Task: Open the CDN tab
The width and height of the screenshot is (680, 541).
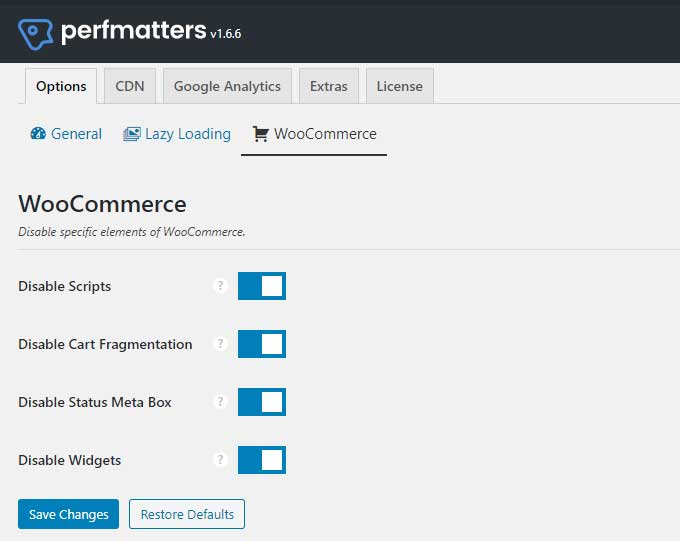Action: (x=130, y=86)
